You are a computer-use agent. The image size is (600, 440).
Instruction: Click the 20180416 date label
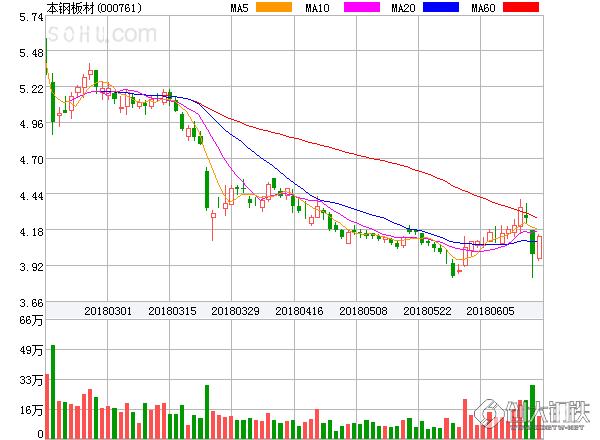click(299, 311)
